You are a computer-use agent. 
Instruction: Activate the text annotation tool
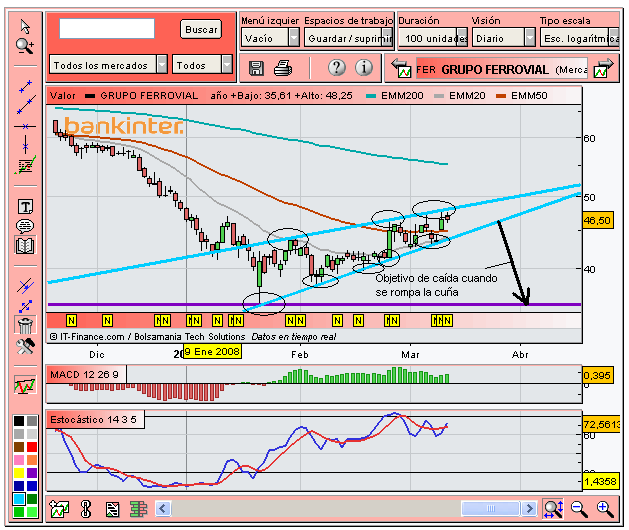(25, 207)
